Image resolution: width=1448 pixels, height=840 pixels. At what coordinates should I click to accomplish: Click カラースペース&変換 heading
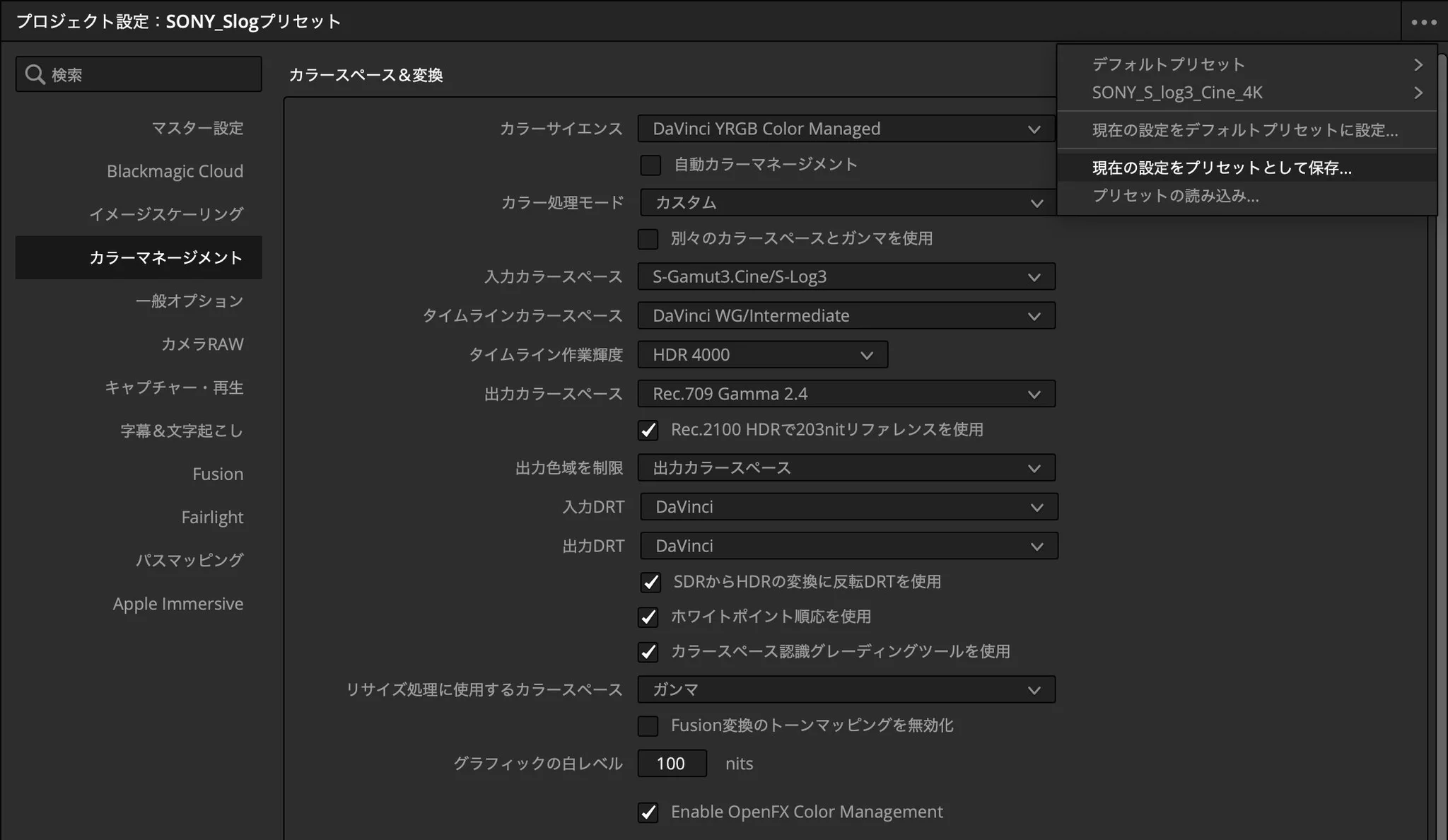coord(366,75)
